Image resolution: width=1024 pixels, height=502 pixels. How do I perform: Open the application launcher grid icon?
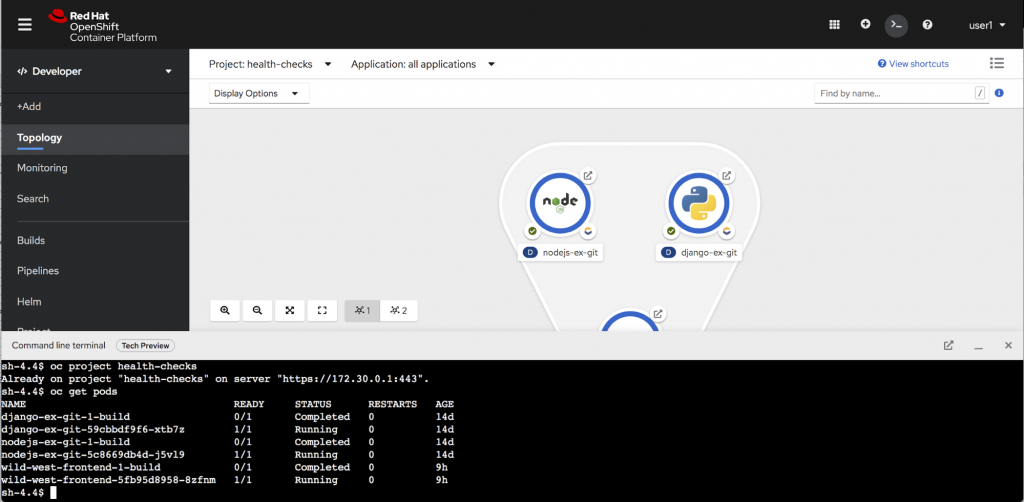[x=835, y=24]
